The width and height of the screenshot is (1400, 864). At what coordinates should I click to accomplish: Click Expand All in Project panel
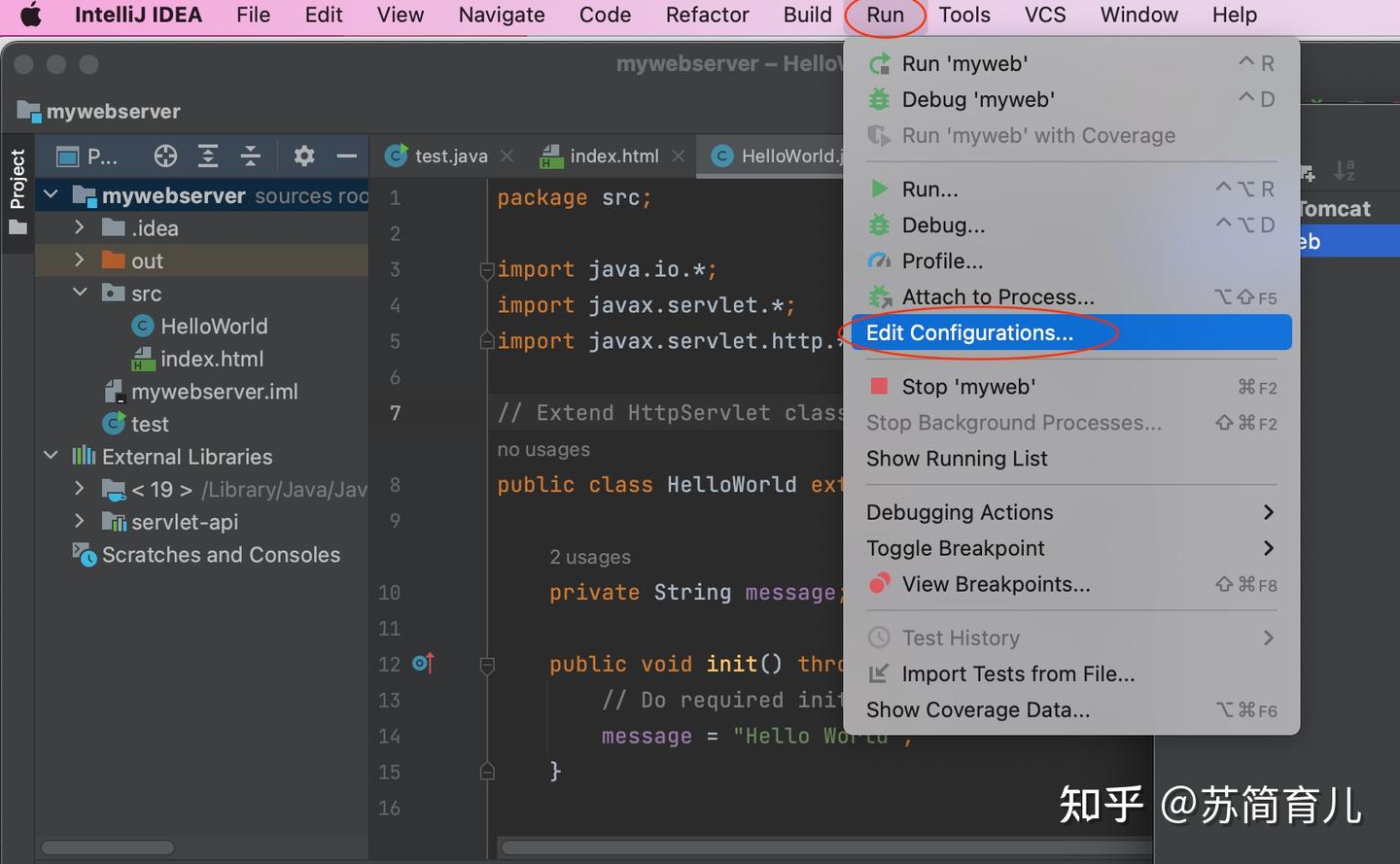(x=208, y=156)
